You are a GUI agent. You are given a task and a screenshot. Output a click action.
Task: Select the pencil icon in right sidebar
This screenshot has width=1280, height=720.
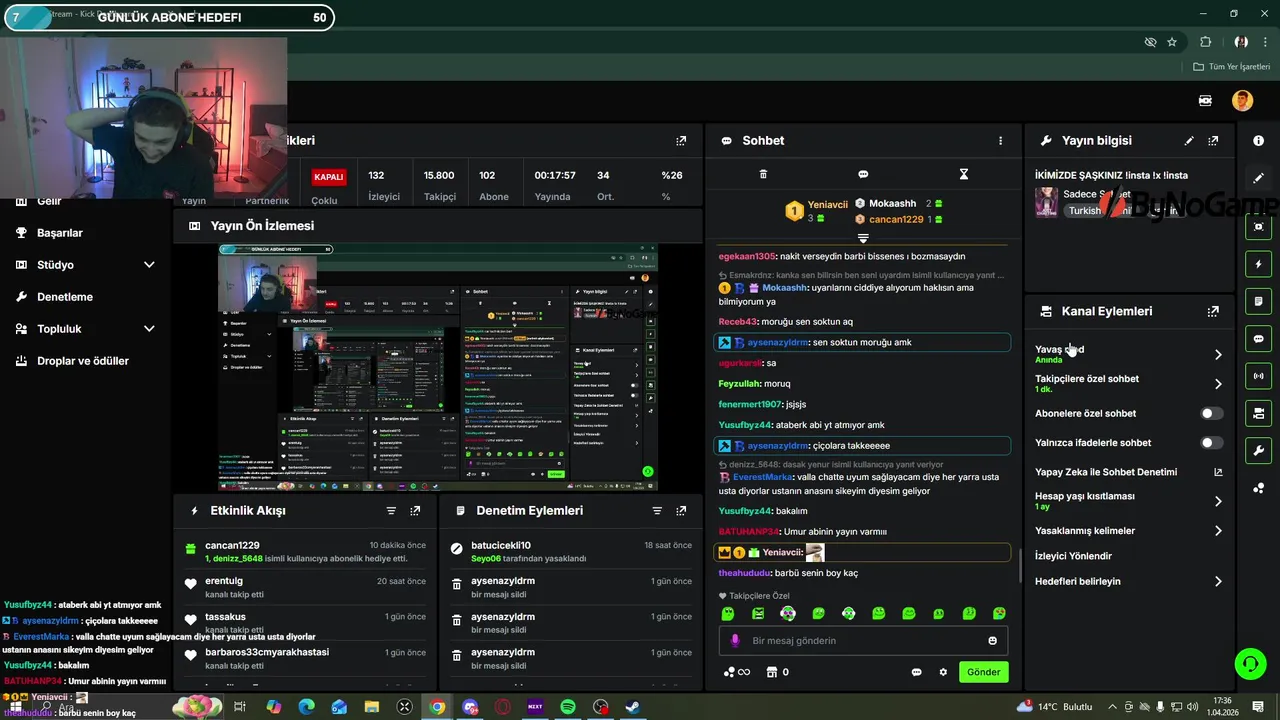pyautogui.click(x=1258, y=178)
